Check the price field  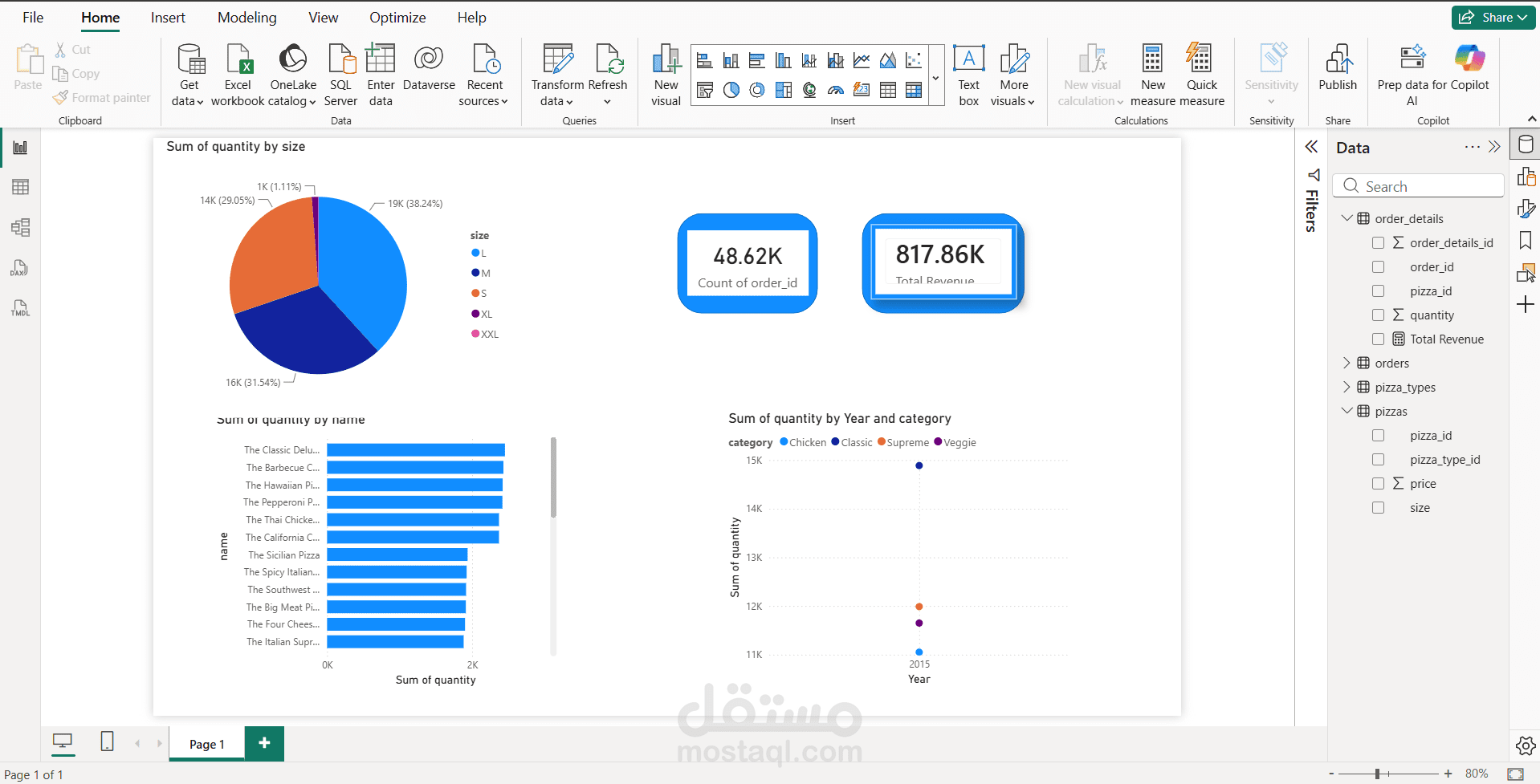pyautogui.click(x=1378, y=484)
